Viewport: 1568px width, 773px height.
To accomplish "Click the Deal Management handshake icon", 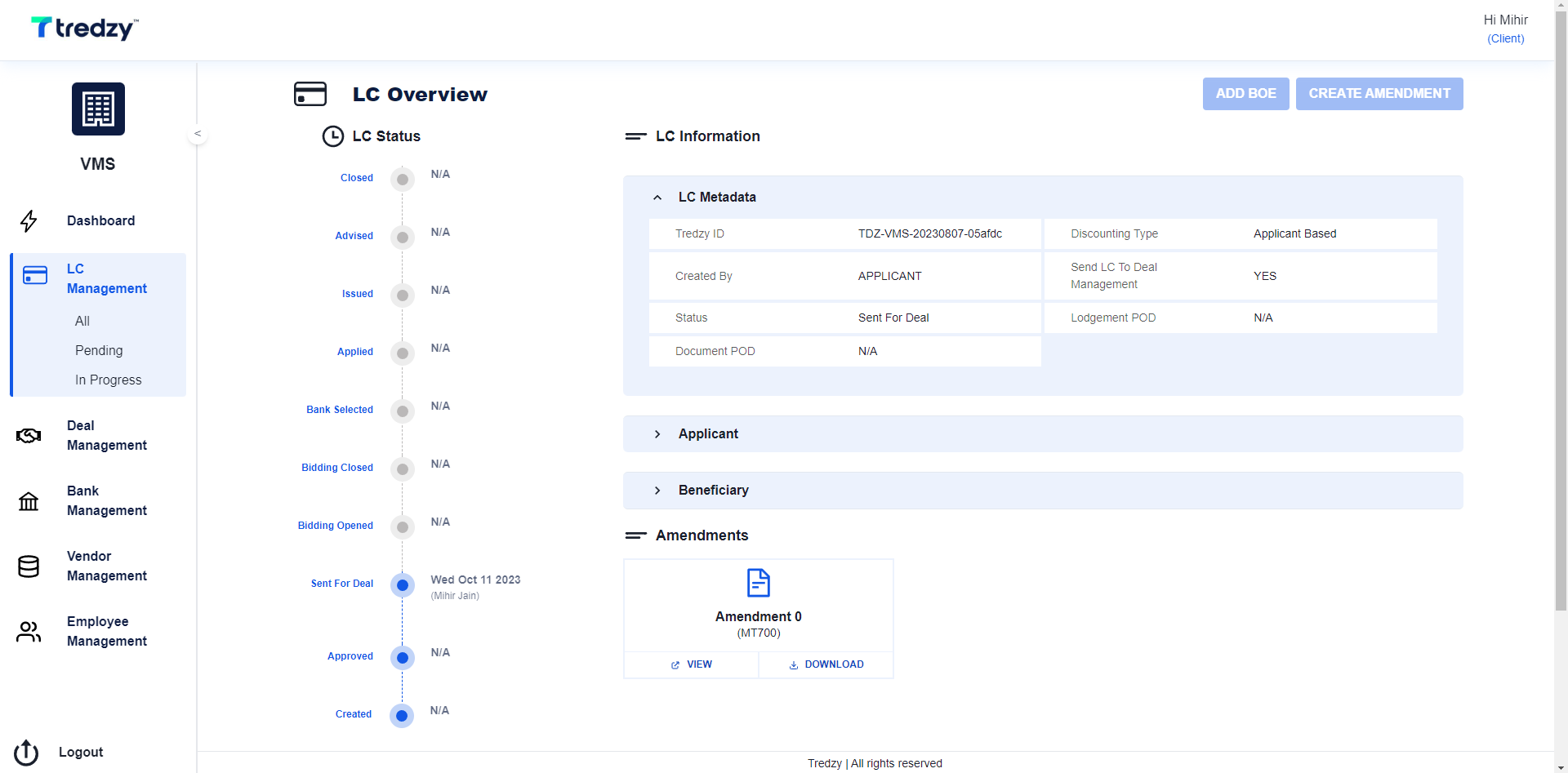I will click(29, 436).
